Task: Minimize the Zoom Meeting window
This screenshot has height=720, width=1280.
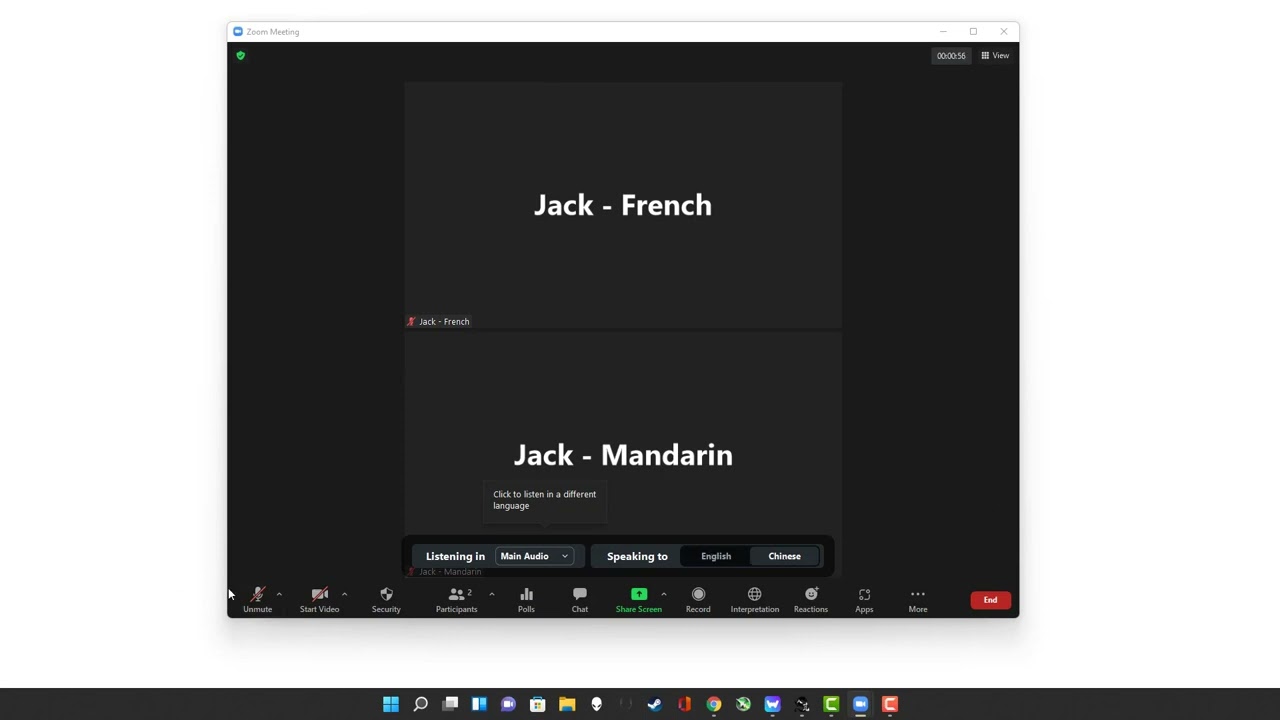Action: (x=942, y=31)
